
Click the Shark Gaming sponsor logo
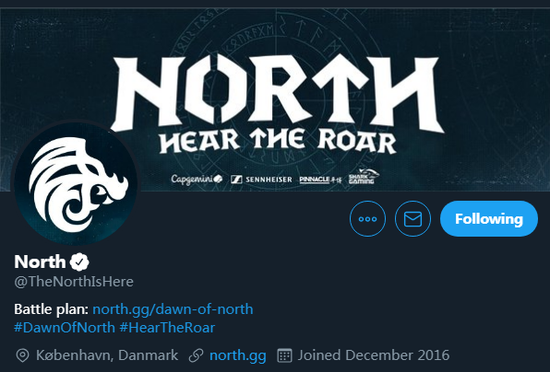click(x=364, y=176)
